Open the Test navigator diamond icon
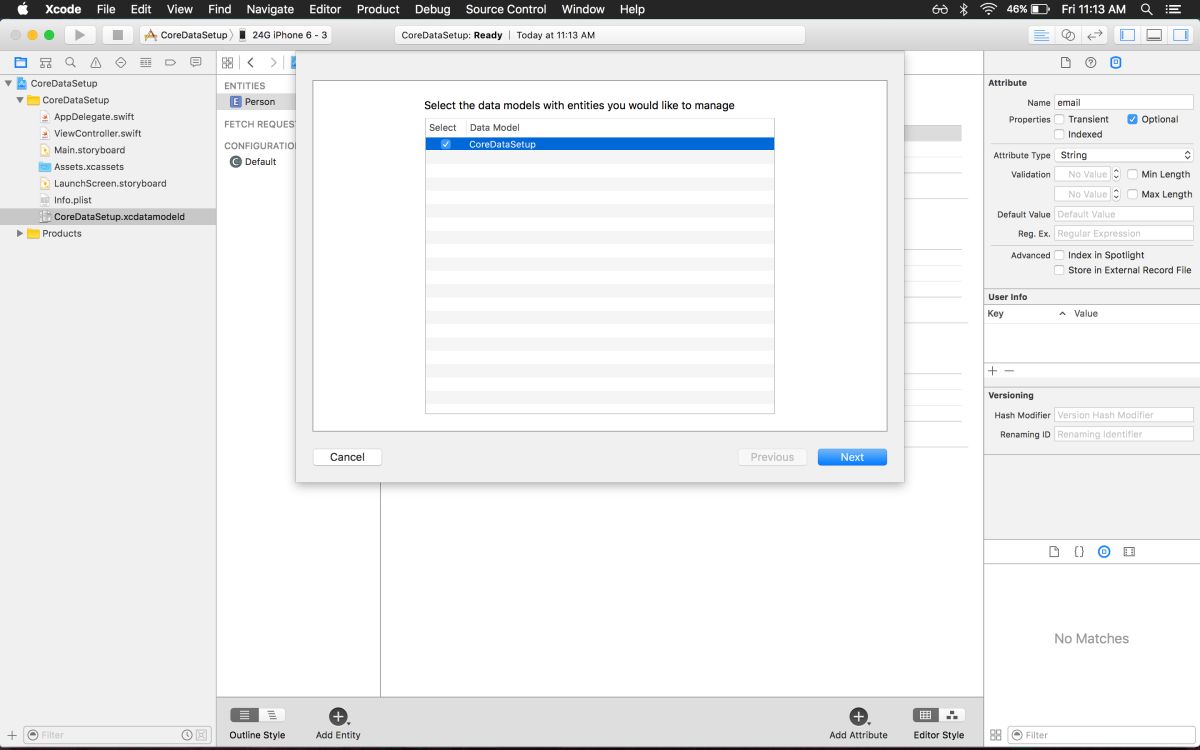This screenshot has height=750, width=1200. (x=121, y=62)
